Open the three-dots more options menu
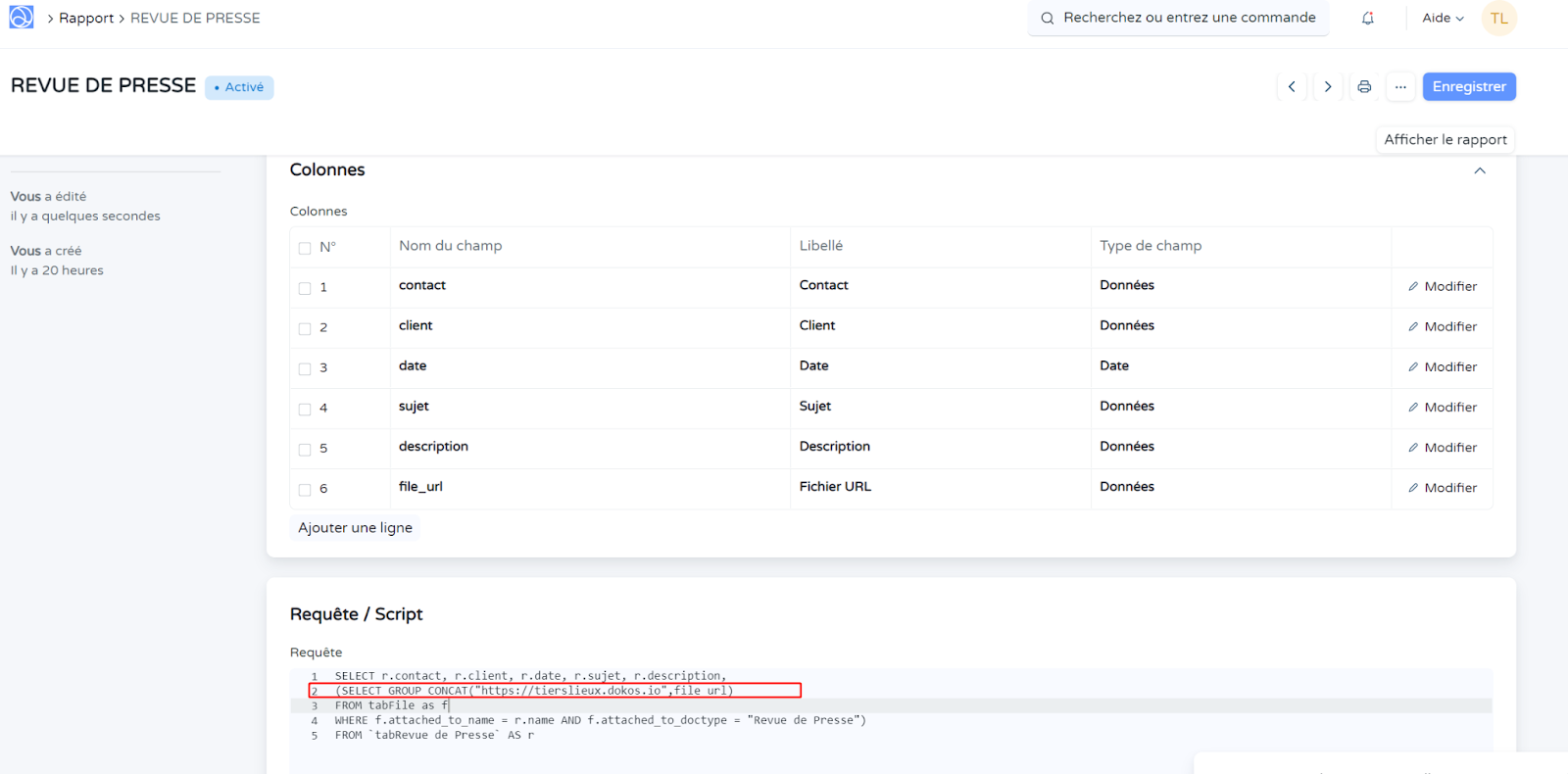1568x774 pixels. click(x=1400, y=87)
